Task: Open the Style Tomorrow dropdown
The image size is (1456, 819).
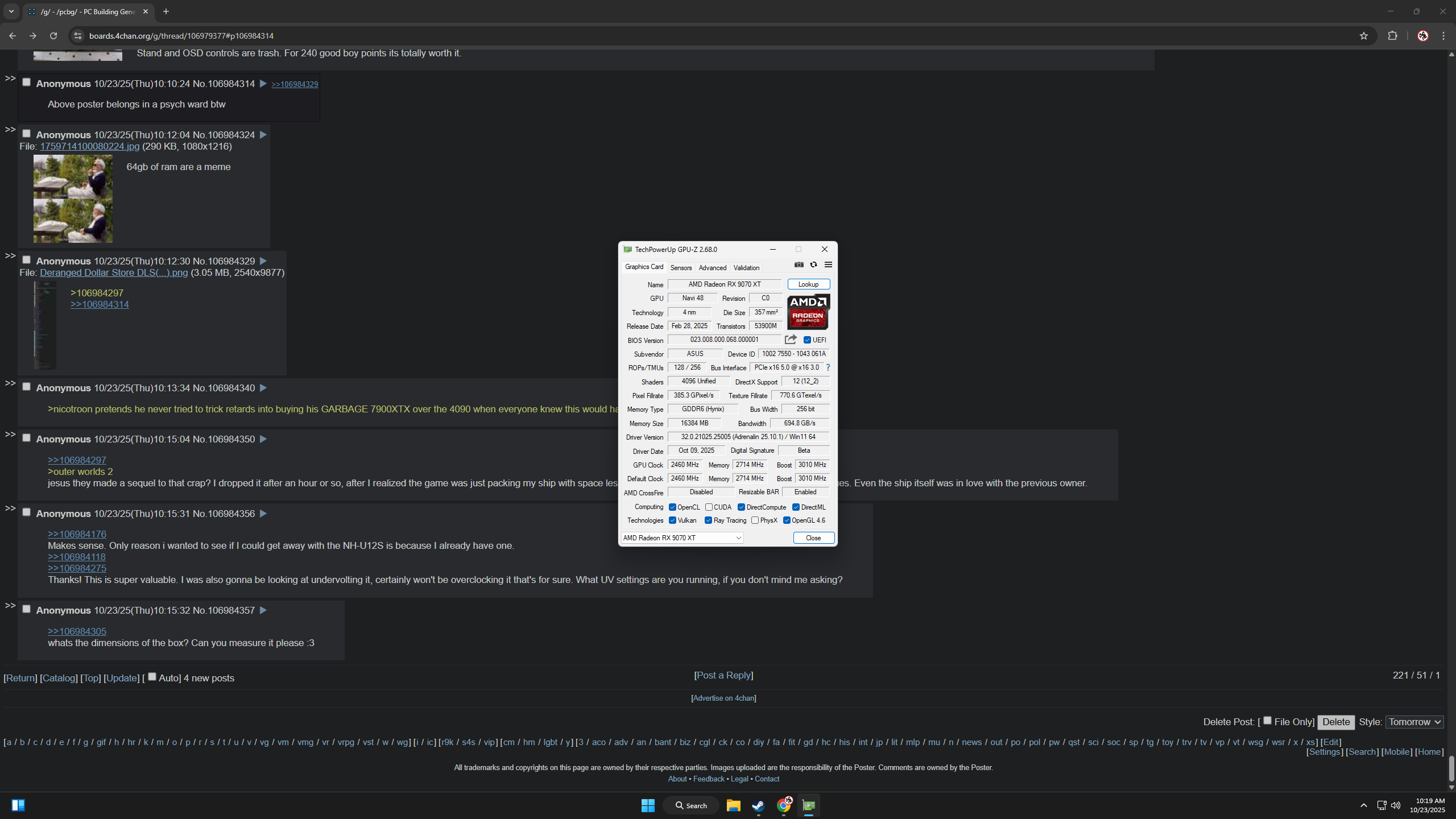Action: [1414, 722]
